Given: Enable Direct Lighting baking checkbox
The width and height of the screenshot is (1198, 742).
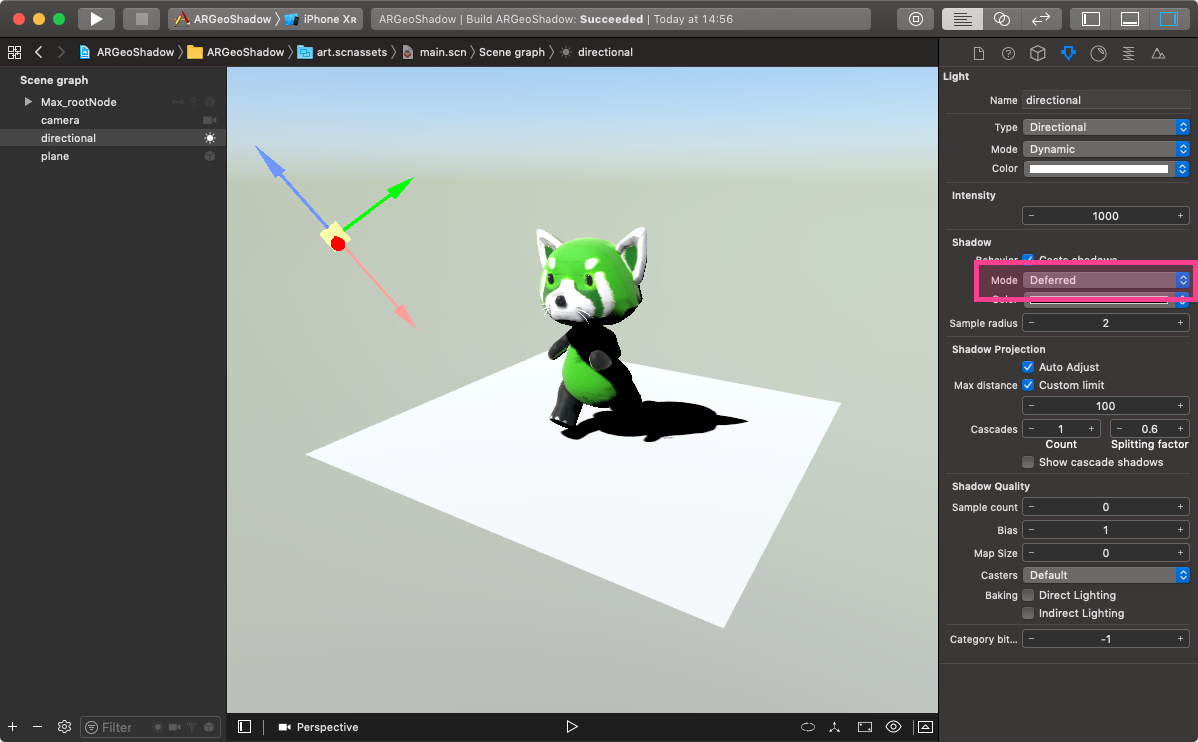Looking at the screenshot, I should (x=1028, y=595).
